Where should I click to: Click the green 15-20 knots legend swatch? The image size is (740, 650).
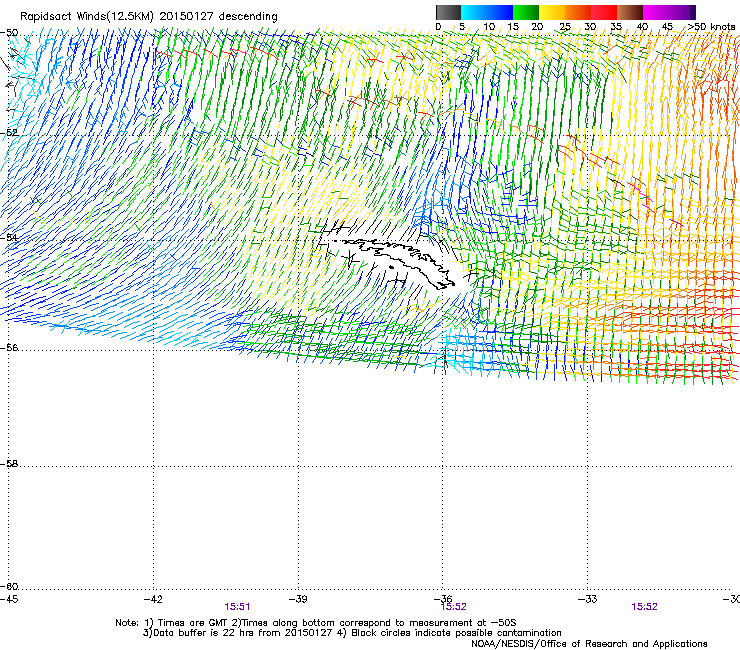[x=526, y=12]
